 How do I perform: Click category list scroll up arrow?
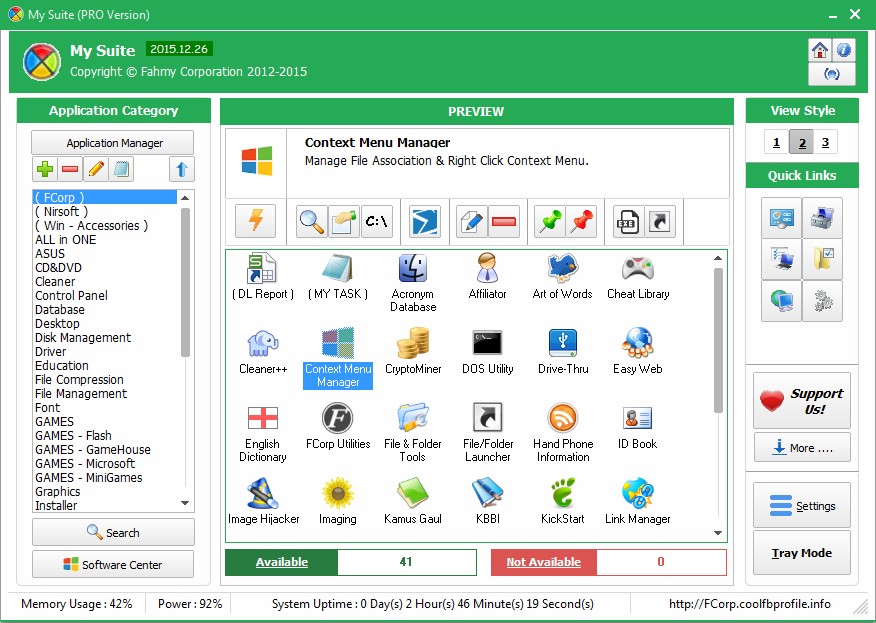click(x=185, y=198)
